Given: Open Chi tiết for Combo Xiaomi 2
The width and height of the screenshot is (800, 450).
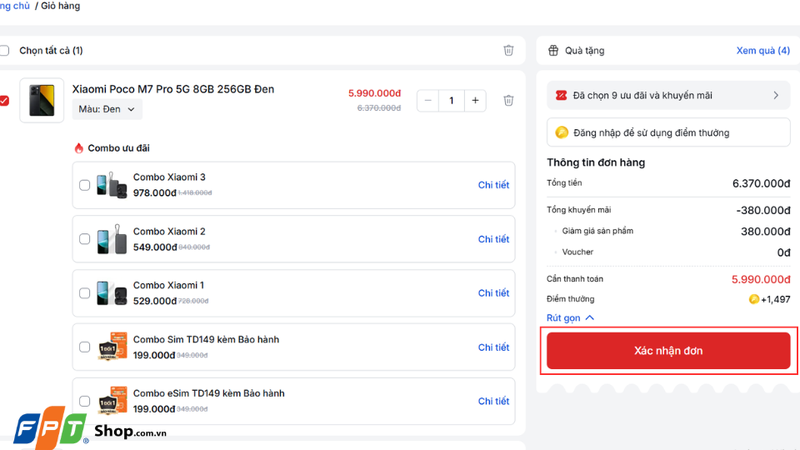Looking at the screenshot, I should (x=493, y=239).
